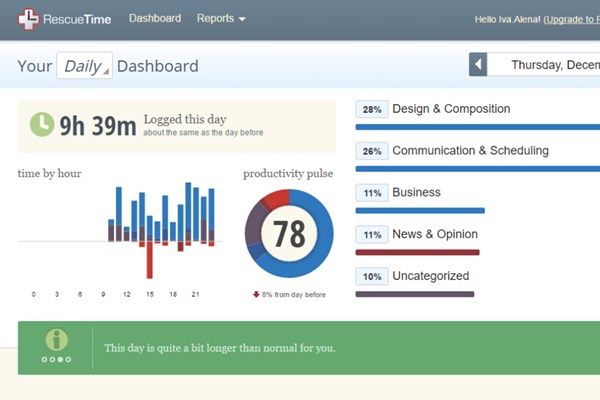Open Communication & Scheduling category
Viewport: 600px width, 400px height.
pyautogui.click(x=469, y=151)
